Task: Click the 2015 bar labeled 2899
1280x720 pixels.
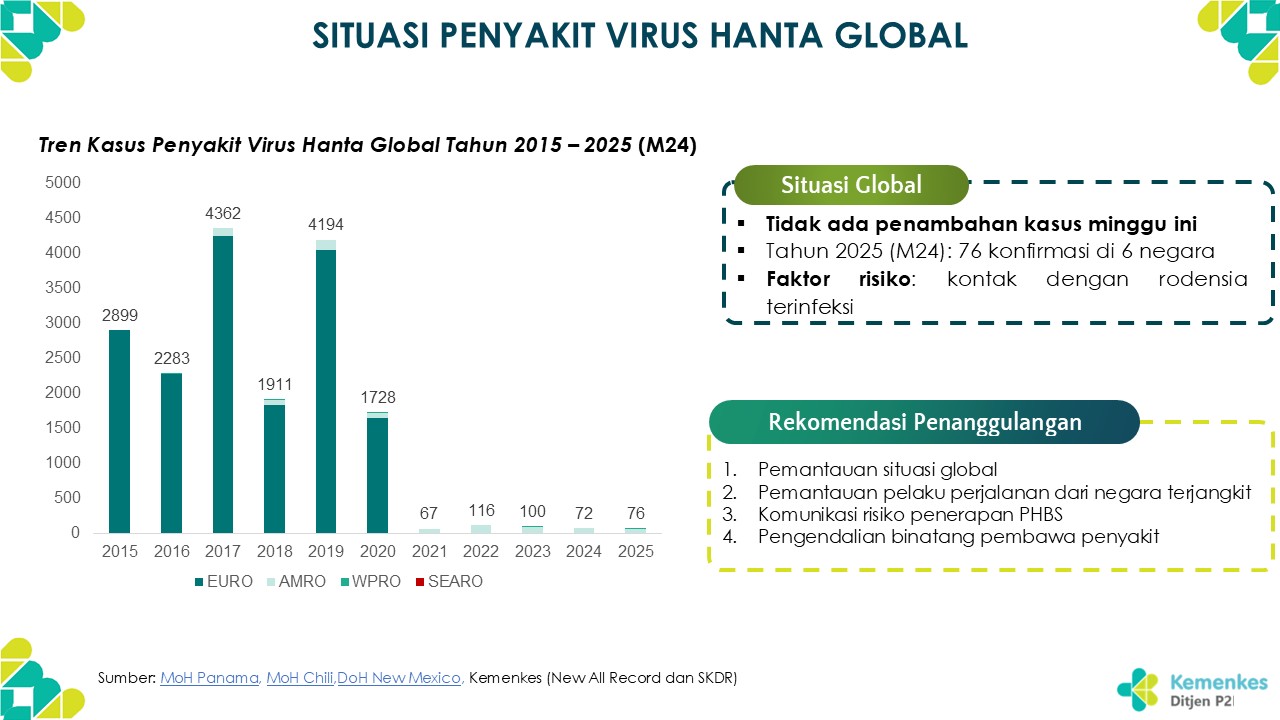Action: coord(119,431)
